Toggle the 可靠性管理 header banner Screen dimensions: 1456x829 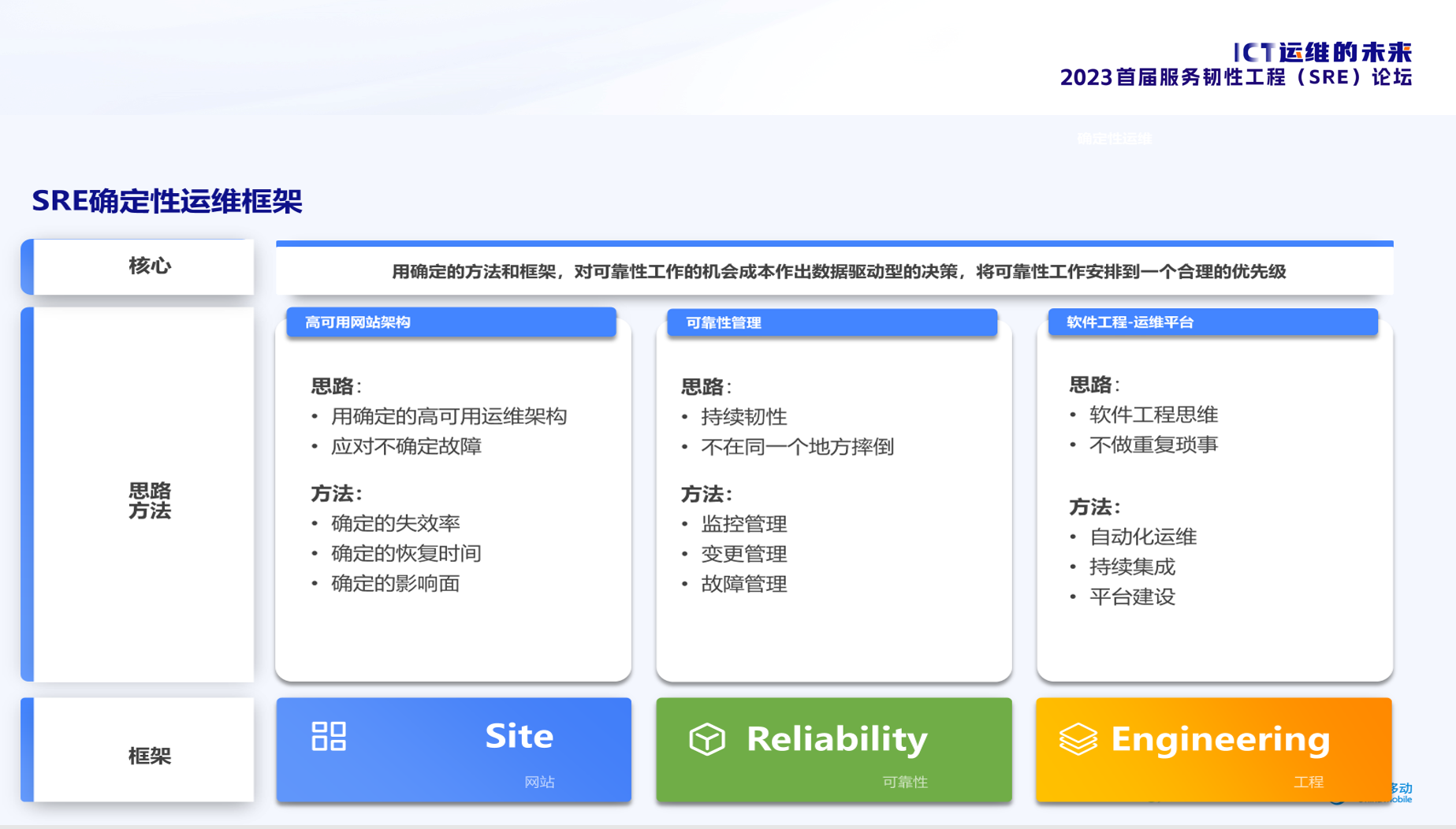click(x=832, y=322)
